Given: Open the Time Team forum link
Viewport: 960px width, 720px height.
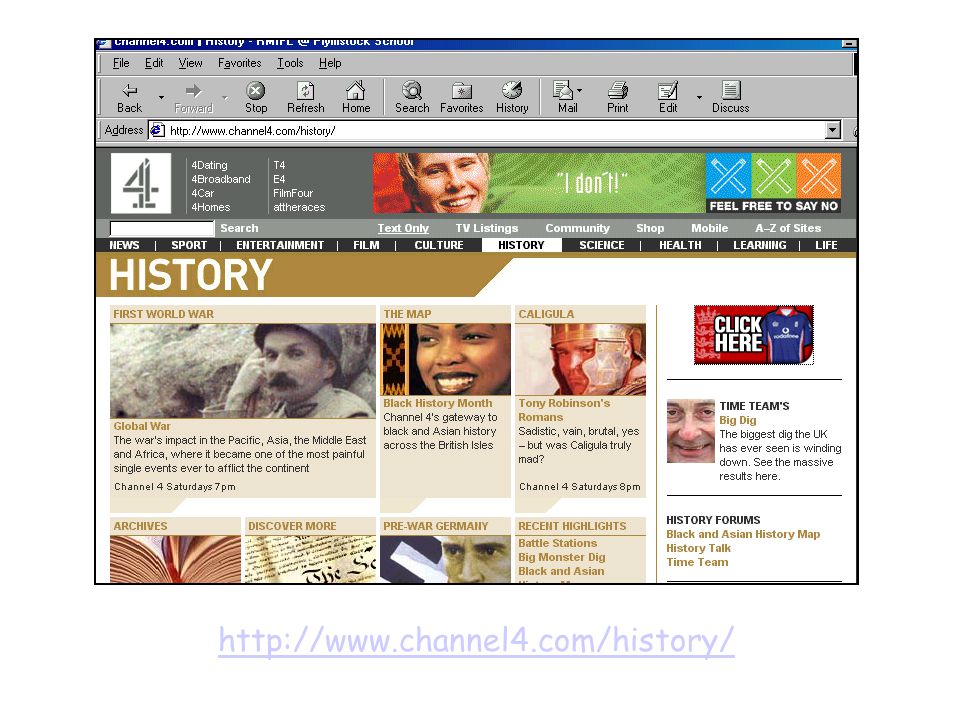Looking at the screenshot, I should click(697, 562).
